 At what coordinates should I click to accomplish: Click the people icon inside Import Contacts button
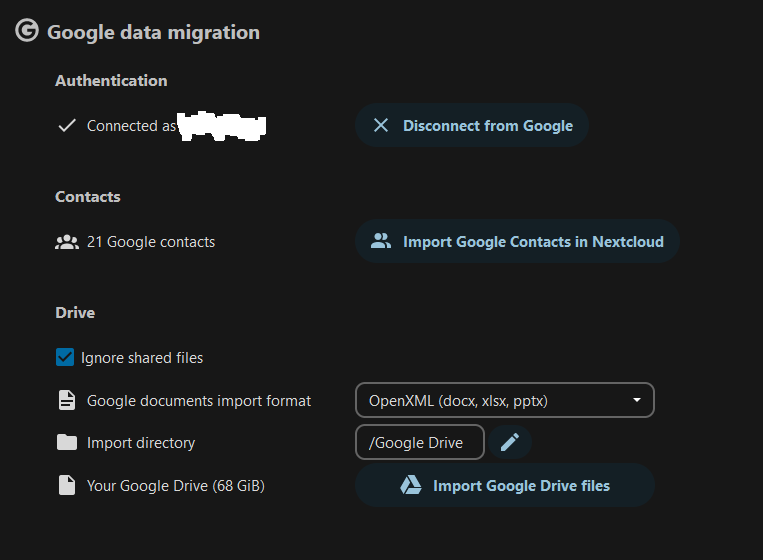[x=381, y=241]
